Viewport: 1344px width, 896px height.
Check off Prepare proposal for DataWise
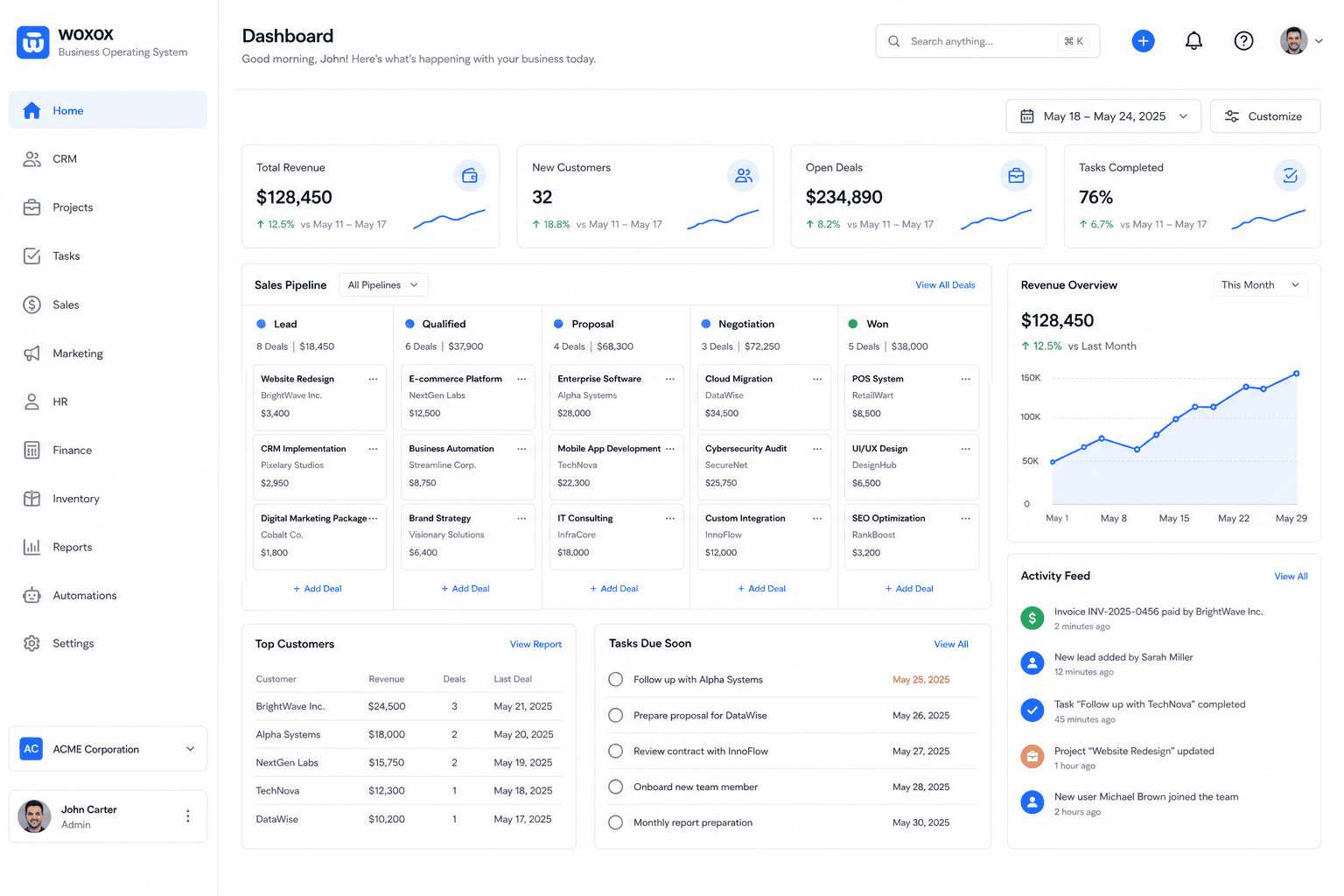pos(616,716)
